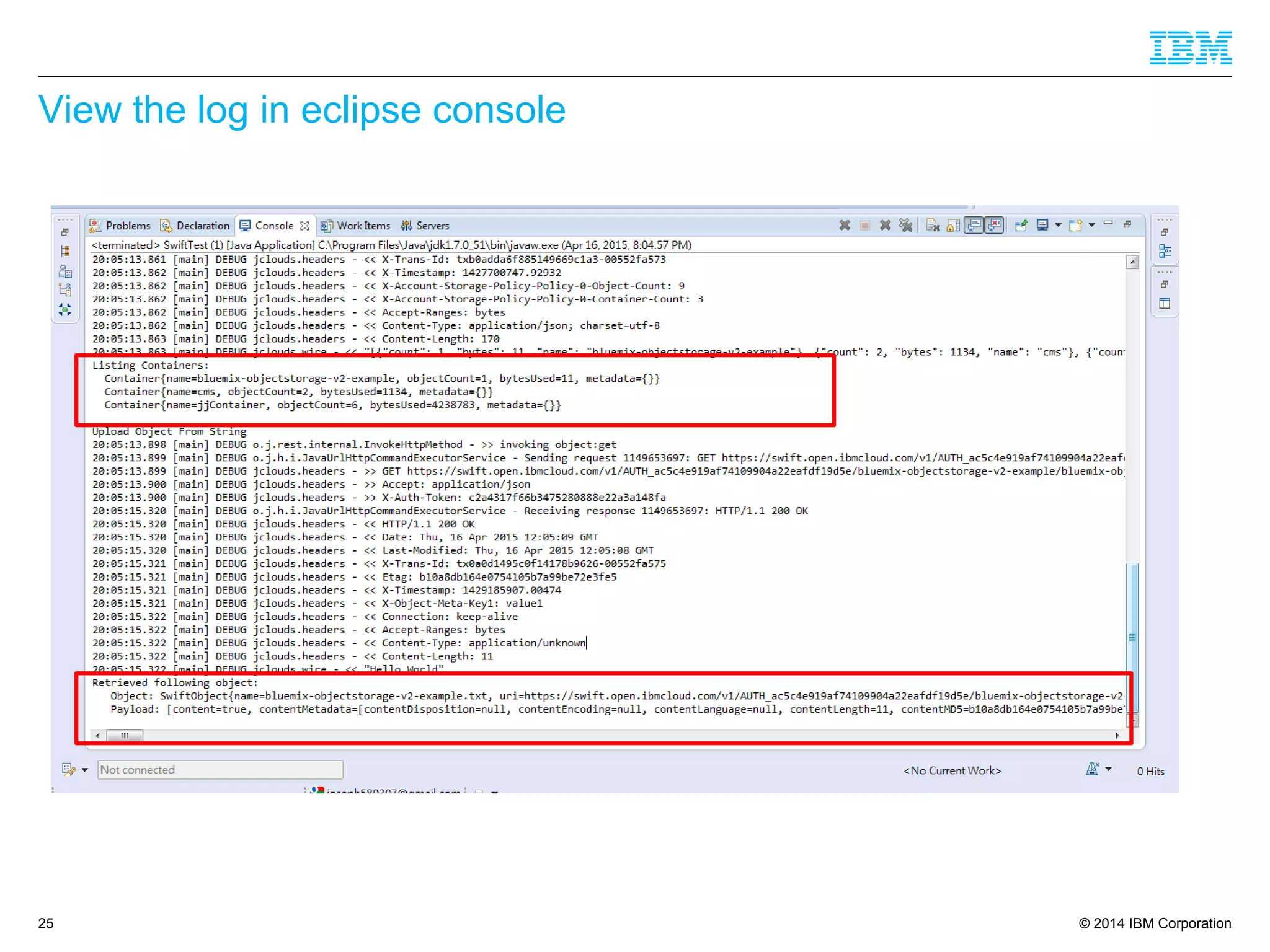Click the Terminate red square icon
This screenshot has width=1270, height=952.
[x=865, y=226]
